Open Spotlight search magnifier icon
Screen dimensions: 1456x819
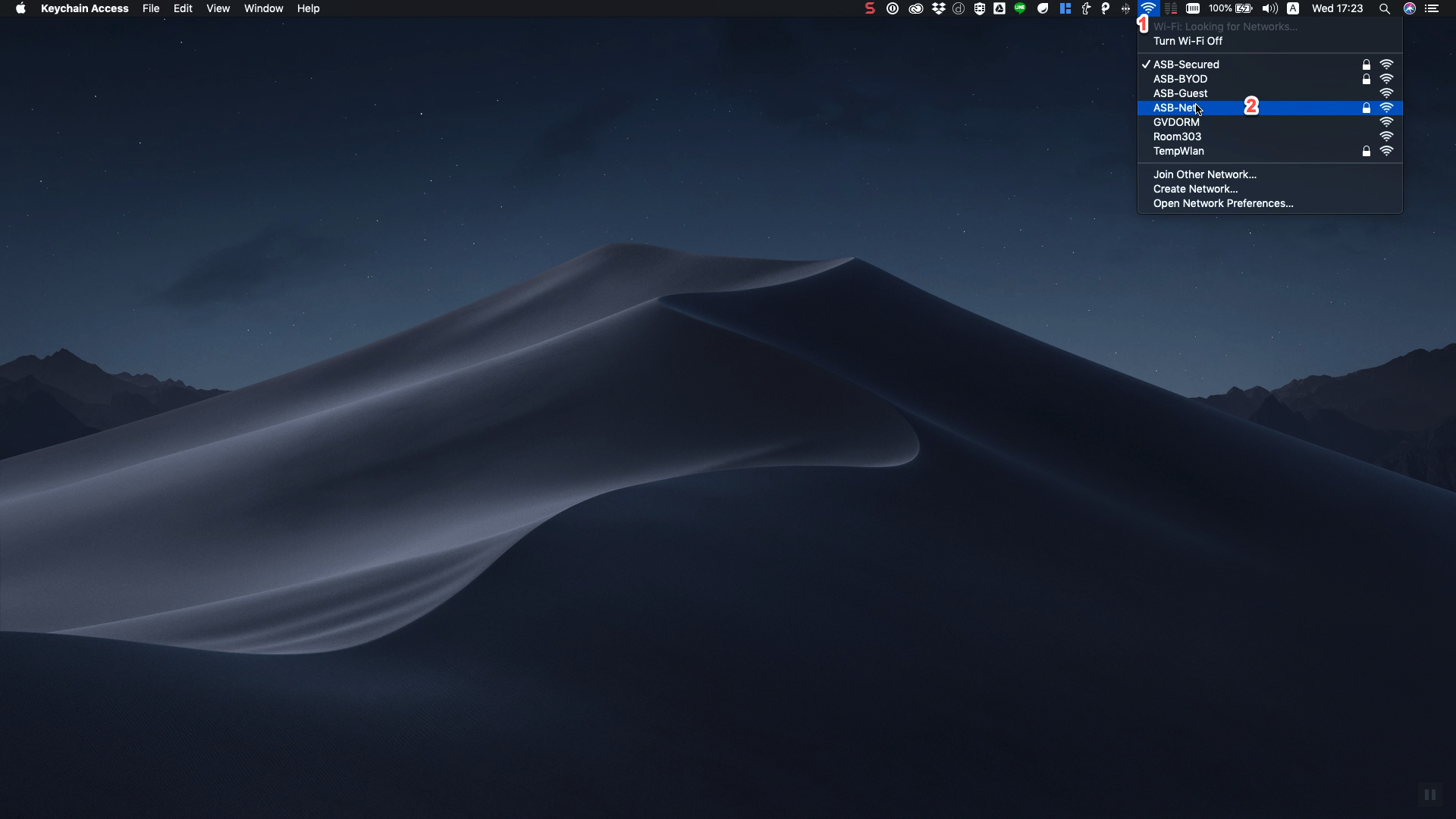(1384, 9)
